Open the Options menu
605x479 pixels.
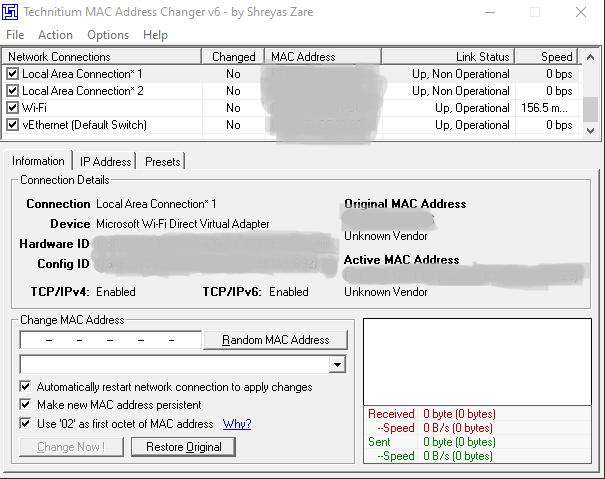tap(108, 35)
